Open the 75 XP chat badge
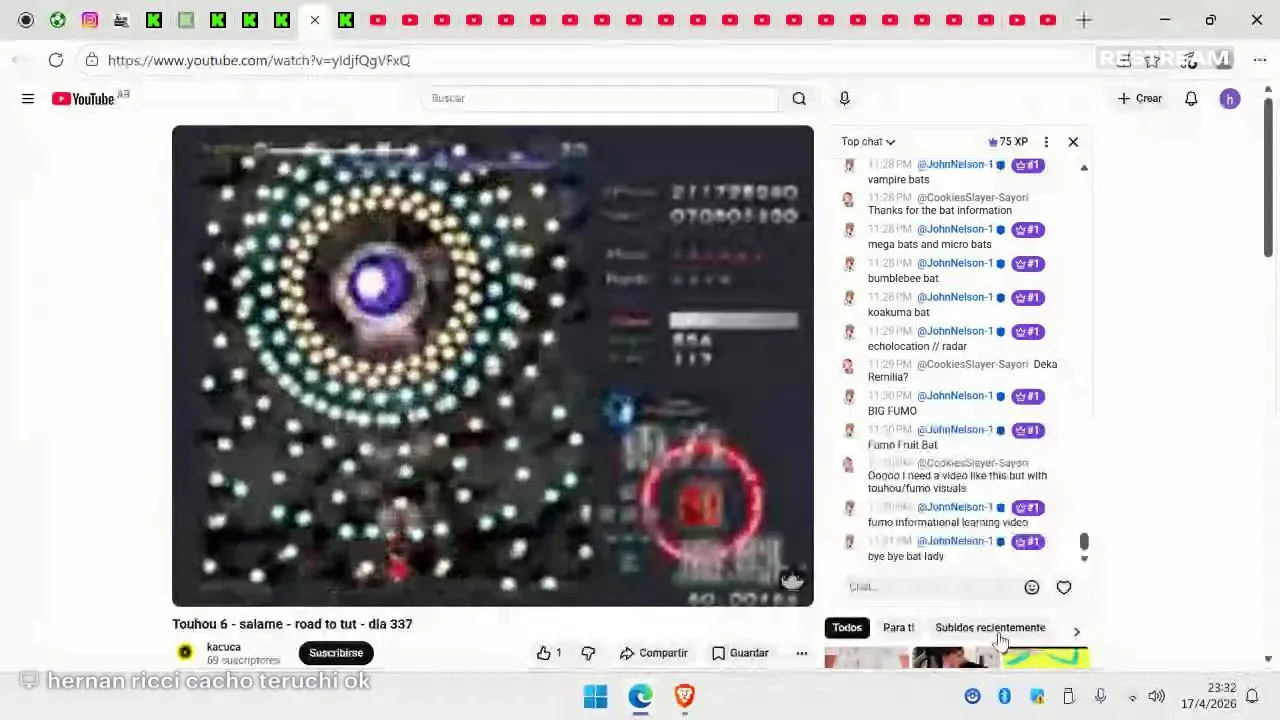Image resolution: width=1280 pixels, height=720 pixels. 1008,142
